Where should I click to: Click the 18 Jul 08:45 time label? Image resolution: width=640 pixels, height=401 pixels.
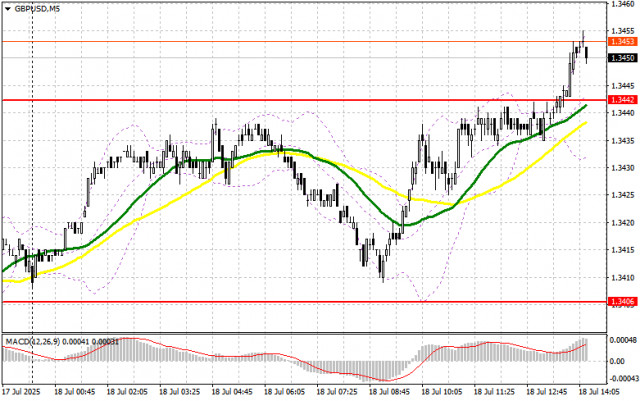(389, 392)
